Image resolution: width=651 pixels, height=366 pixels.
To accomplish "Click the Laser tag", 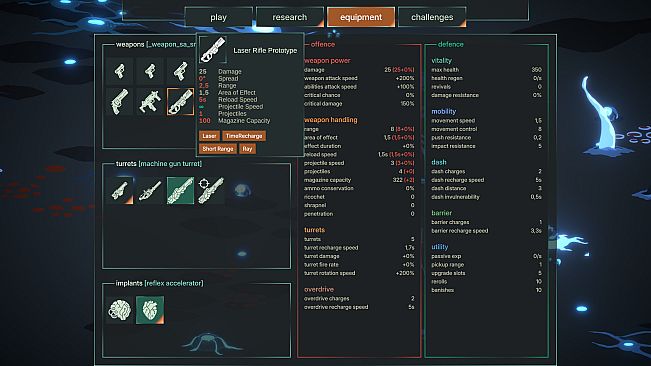I will (x=209, y=136).
